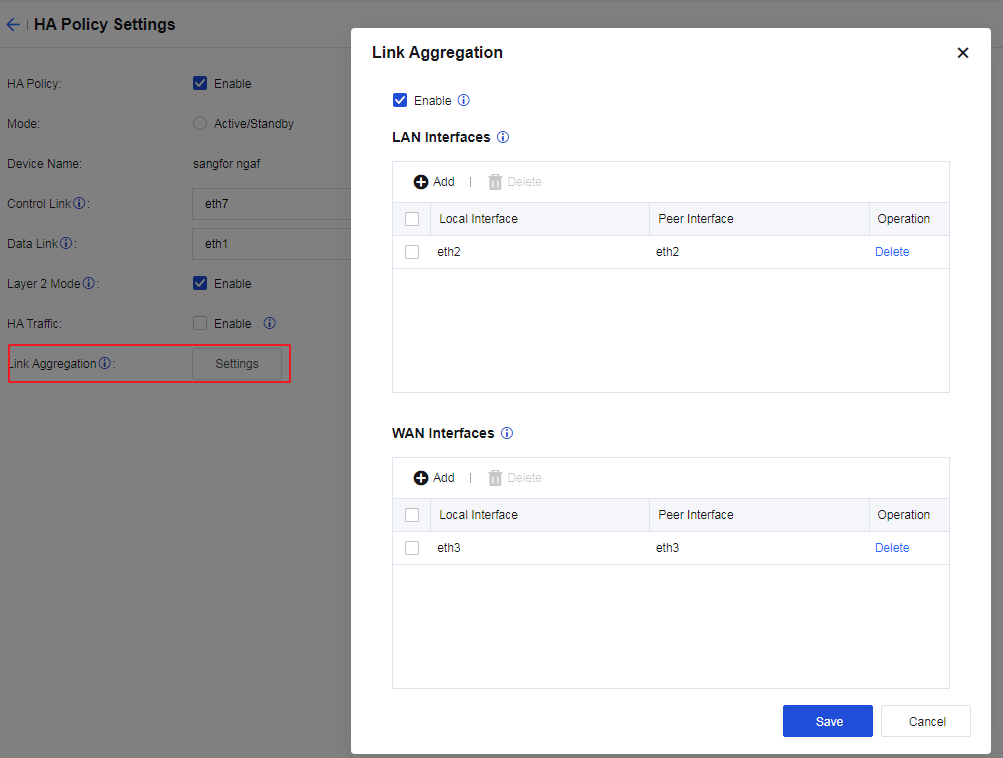The image size is (1003, 758).
Task: Close the Link Aggregation dialog with X
Action: click(x=963, y=53)
